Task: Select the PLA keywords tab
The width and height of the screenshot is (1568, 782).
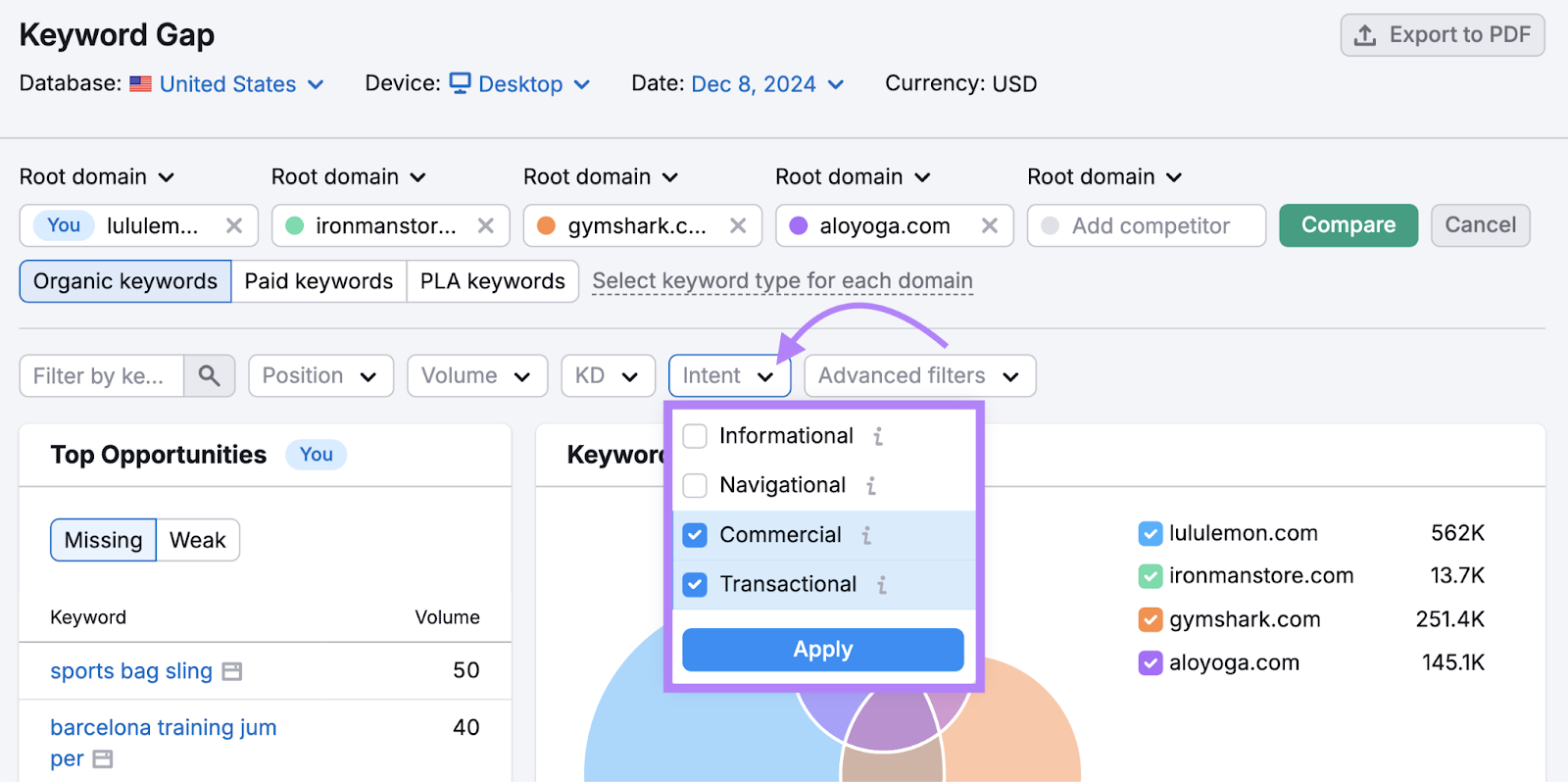Action: (493, 281)
